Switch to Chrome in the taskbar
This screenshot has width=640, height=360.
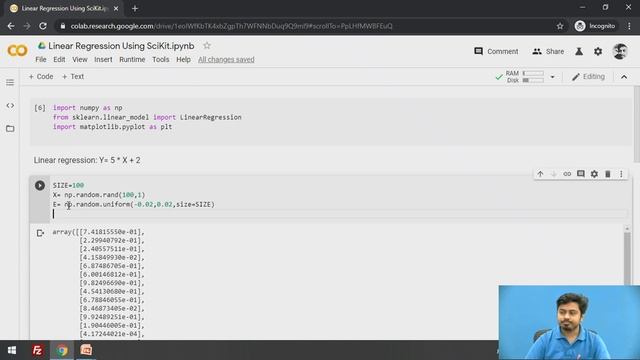62,350
